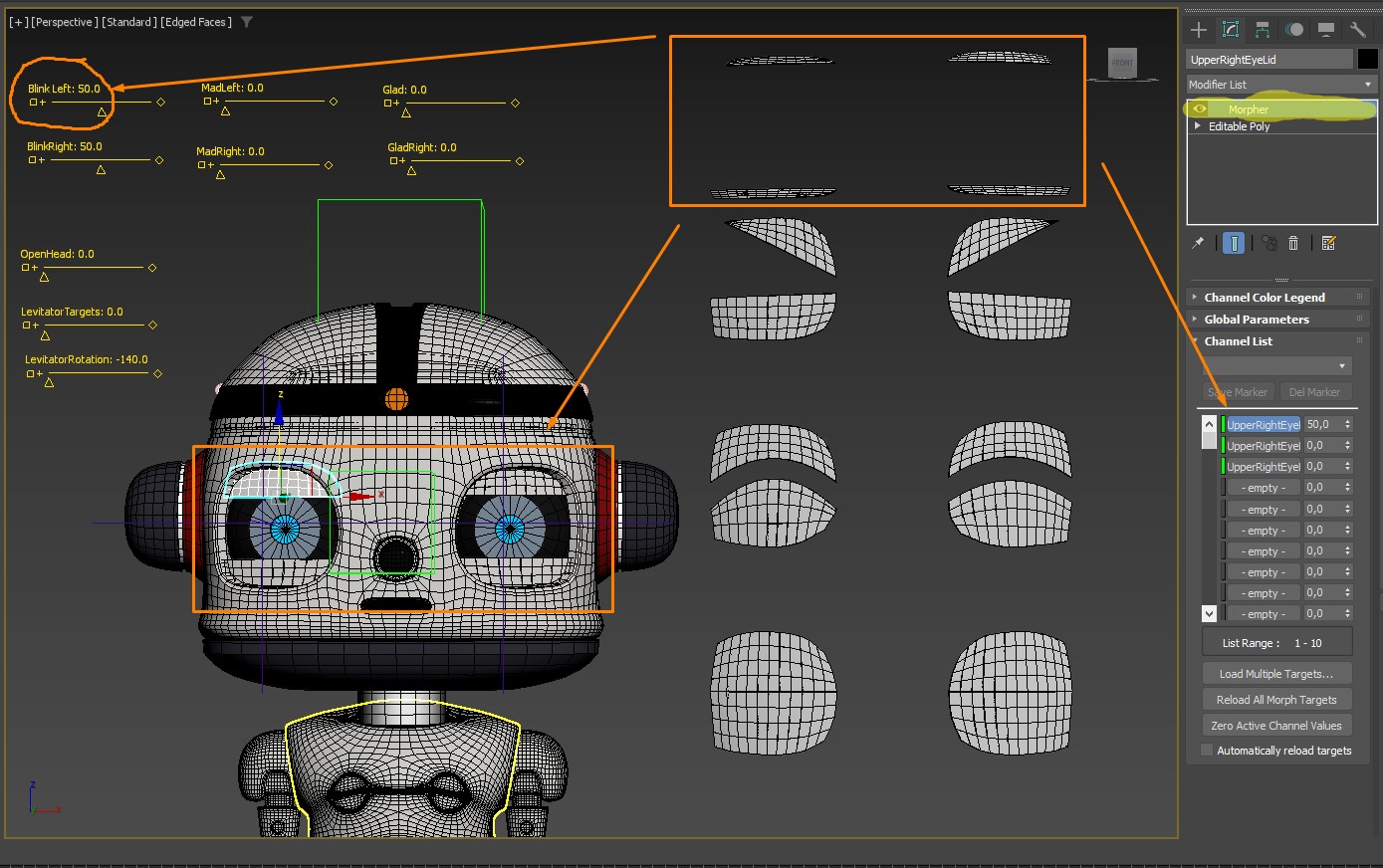Image resolution: width=1383 pixels, height=868 pixels.
Task: Open the Display panel tab
Action: 1325,30
